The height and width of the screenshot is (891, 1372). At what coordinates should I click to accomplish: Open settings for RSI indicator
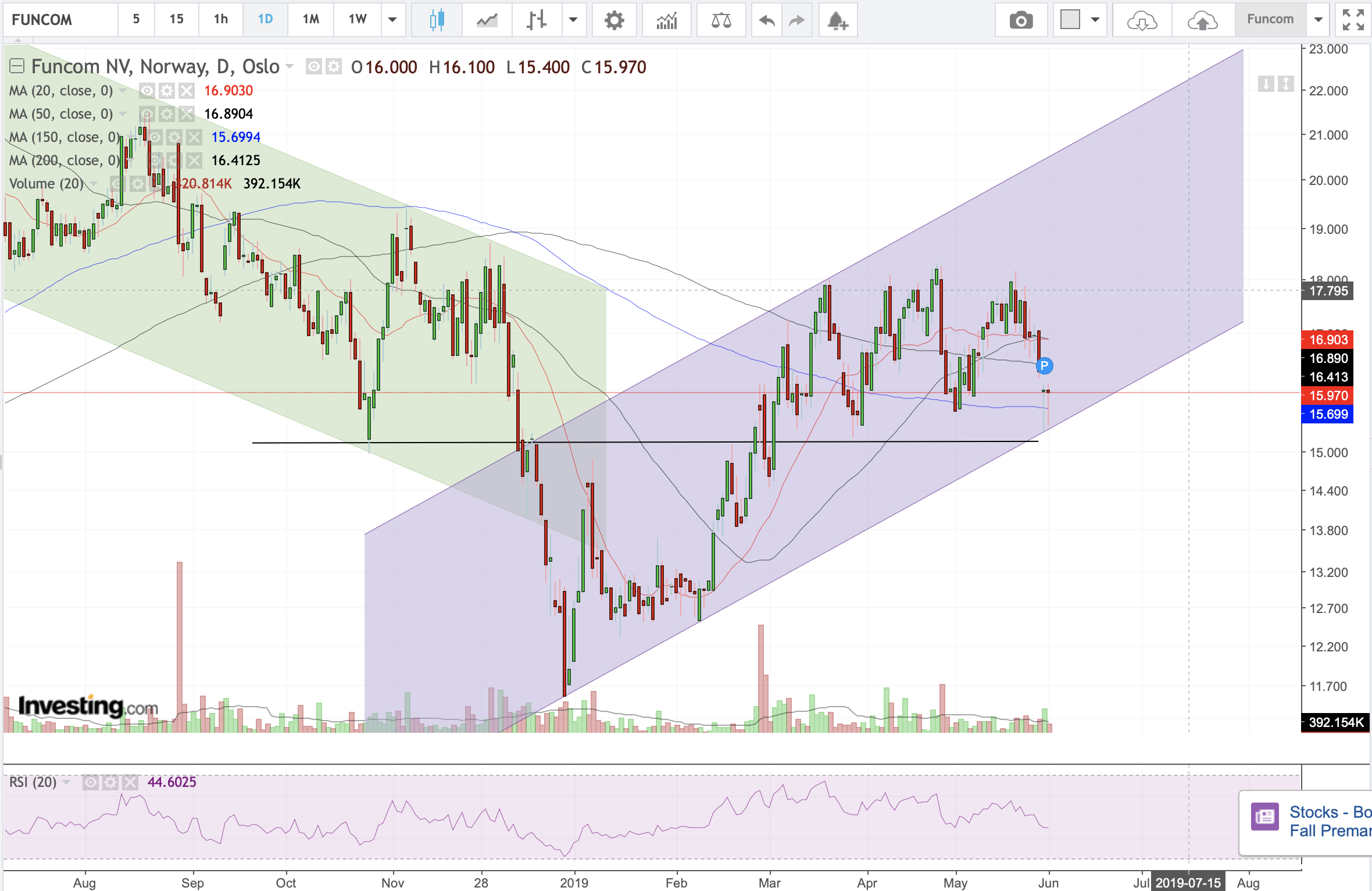click(110, 782)
